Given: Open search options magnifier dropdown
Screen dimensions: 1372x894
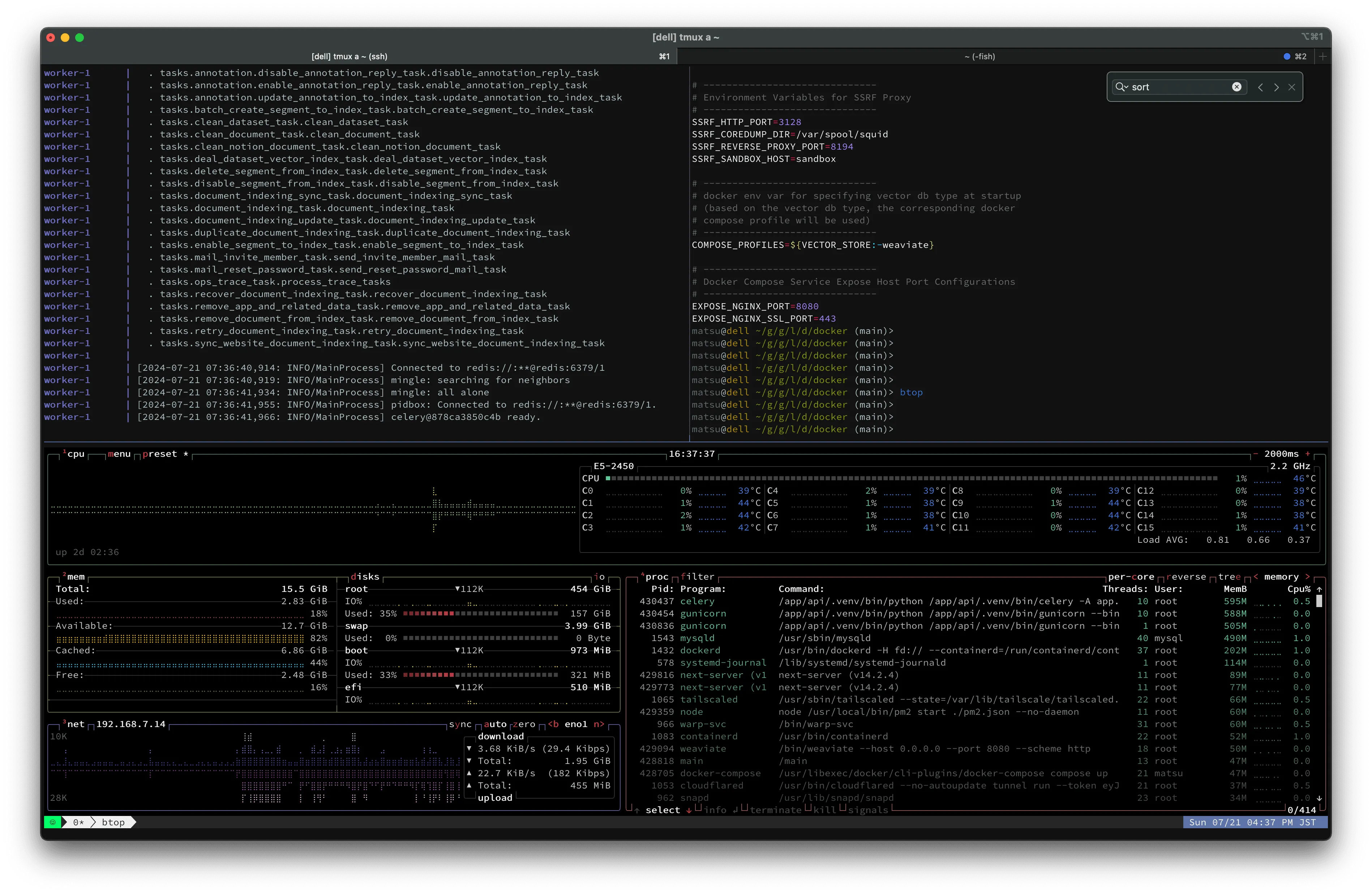Looking at the screenshot, I should click(x=1121, y=87).
